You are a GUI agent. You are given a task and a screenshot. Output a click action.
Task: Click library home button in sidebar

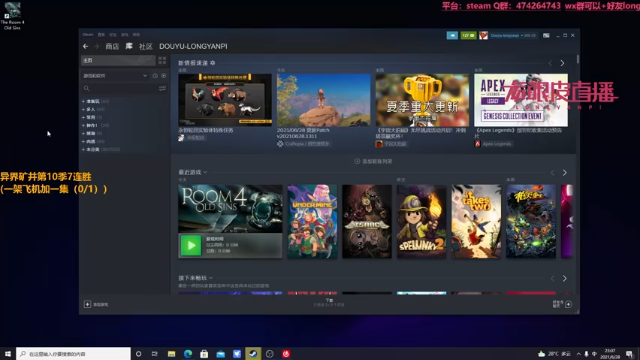[118, 60]
